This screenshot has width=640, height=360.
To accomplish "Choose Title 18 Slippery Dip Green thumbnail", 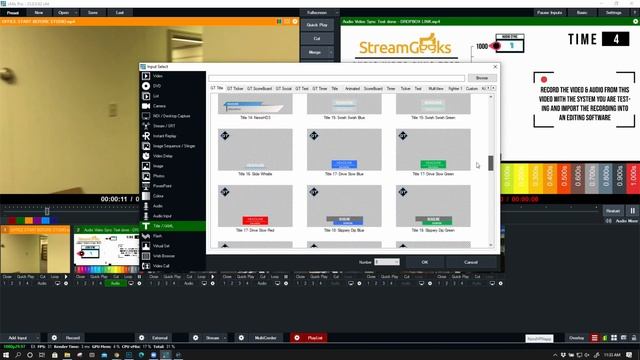I will [x=433, y=206].
